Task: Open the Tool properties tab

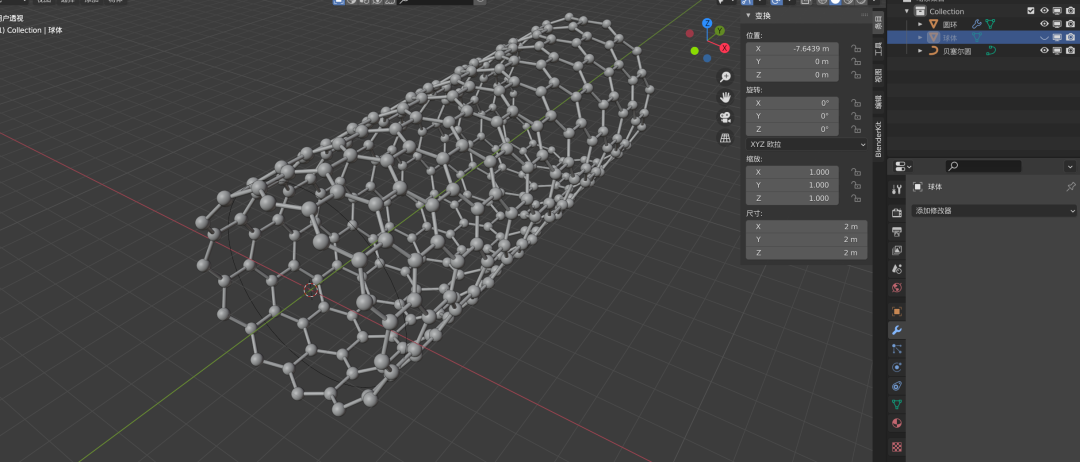Action: click(x=896, y=189)
